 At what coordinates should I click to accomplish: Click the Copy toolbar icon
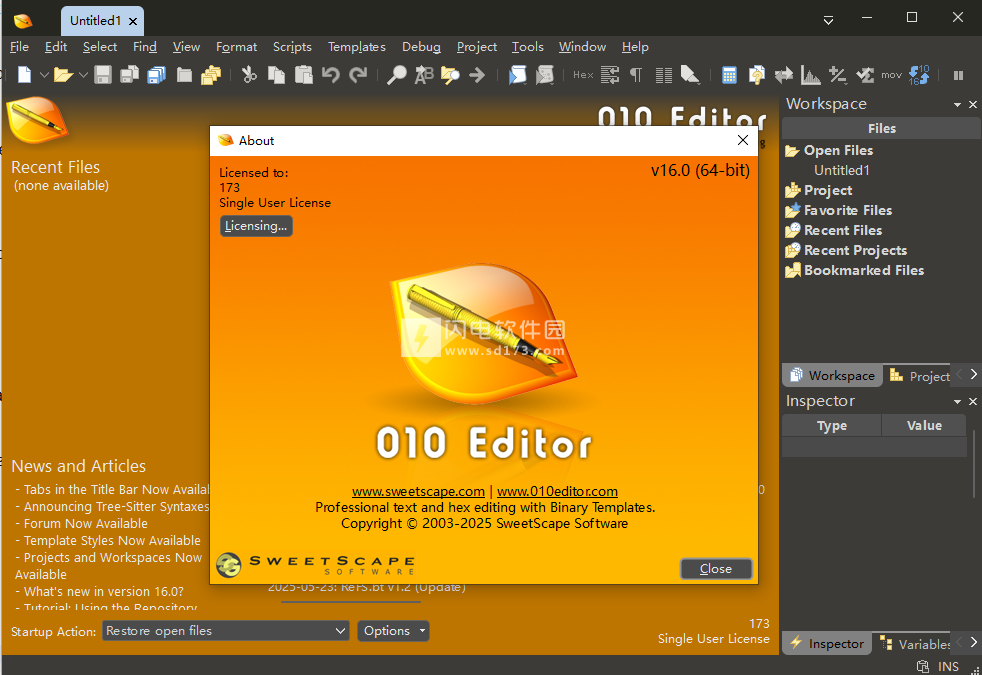point(276,75)
